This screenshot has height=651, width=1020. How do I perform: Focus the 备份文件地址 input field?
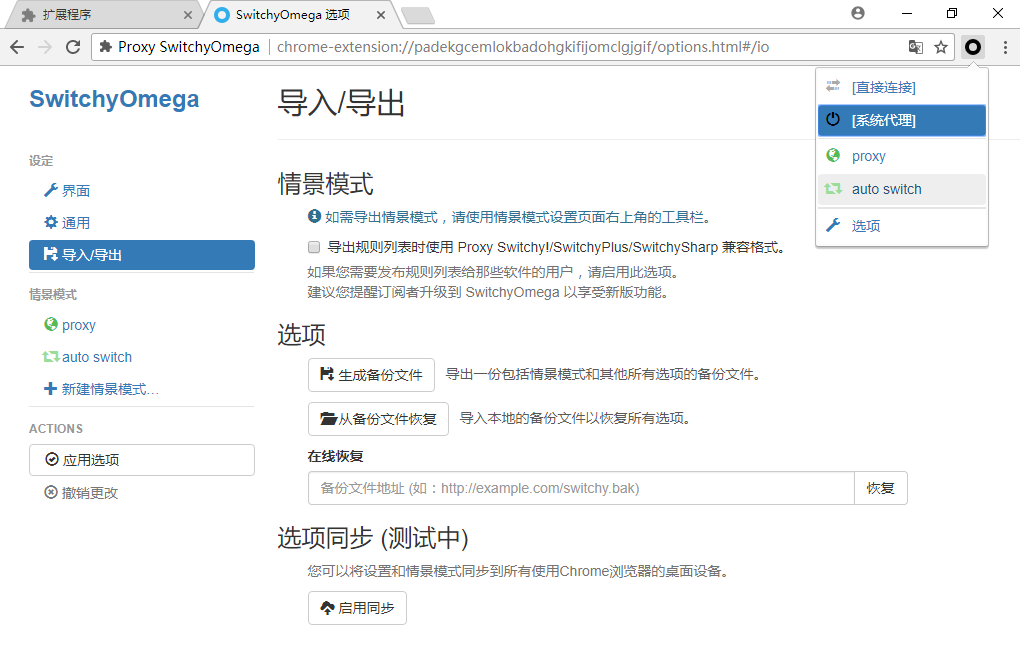[581, 488]
